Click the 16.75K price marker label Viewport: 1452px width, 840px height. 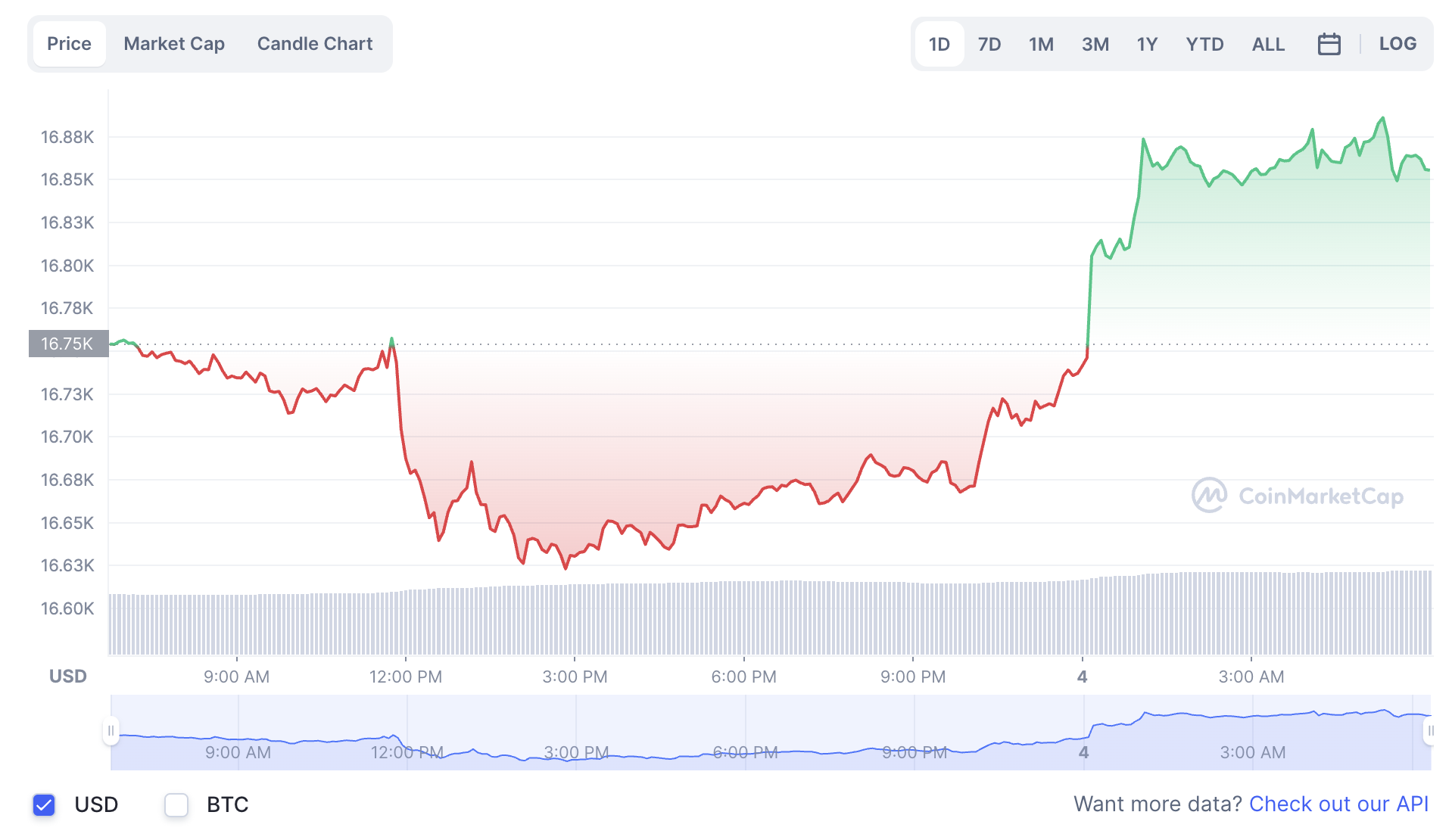pos(68,344)
